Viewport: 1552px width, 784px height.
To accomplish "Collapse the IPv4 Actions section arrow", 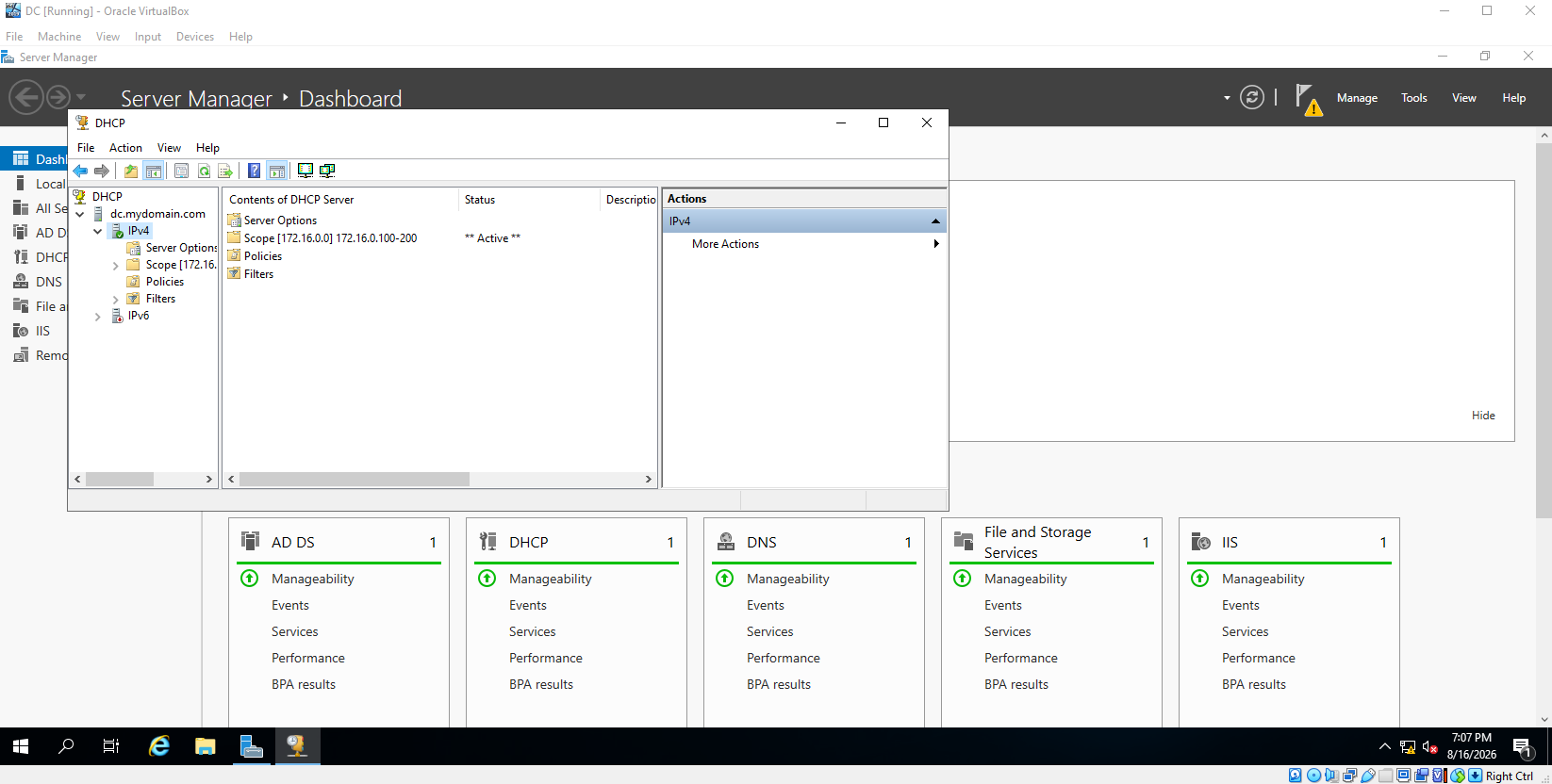I will click(x=935, y=221).
